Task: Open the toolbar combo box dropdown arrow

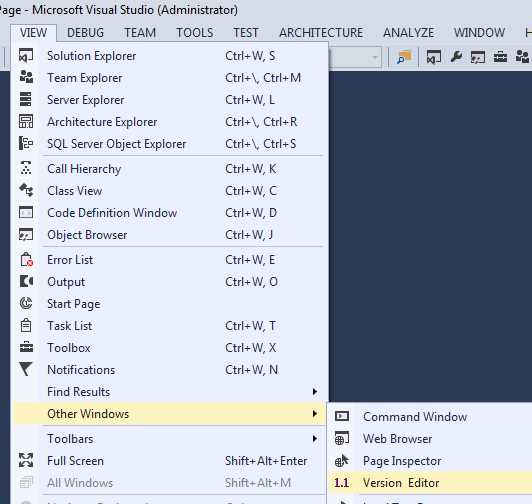Action: click(375, 57)
